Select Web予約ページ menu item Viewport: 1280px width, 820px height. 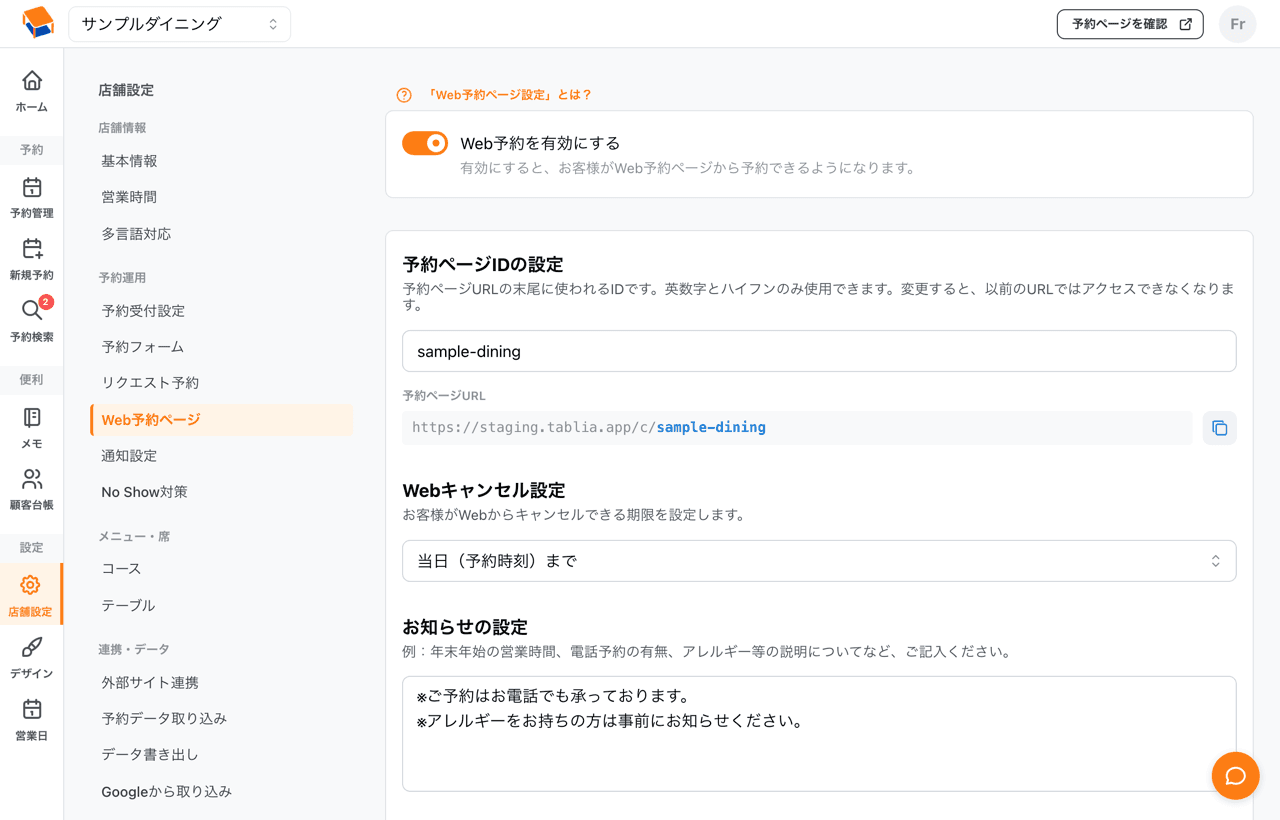coord(221,420)
